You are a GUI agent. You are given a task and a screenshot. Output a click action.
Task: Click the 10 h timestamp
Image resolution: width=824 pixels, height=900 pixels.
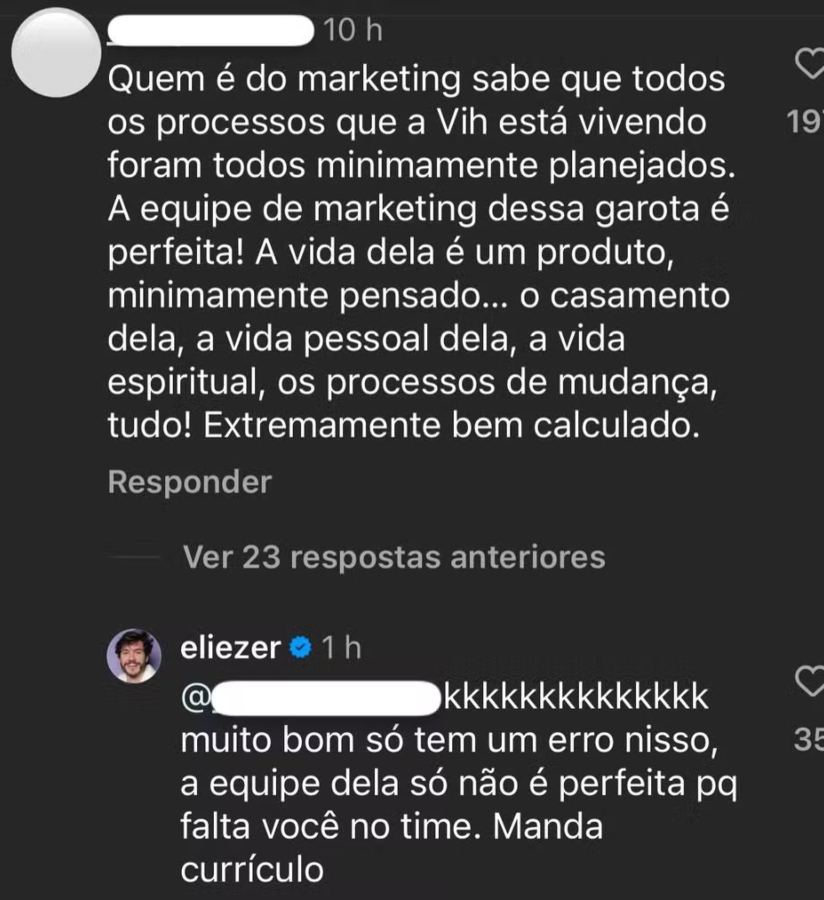[x=353, y=30]
